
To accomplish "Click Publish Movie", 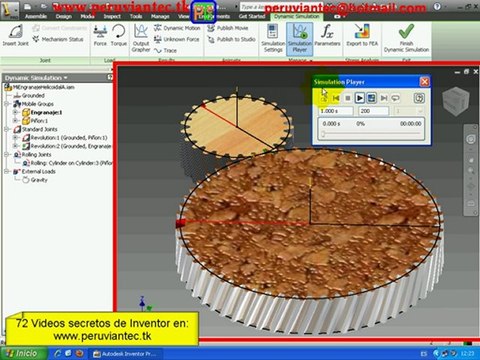I will coord(227,28).
